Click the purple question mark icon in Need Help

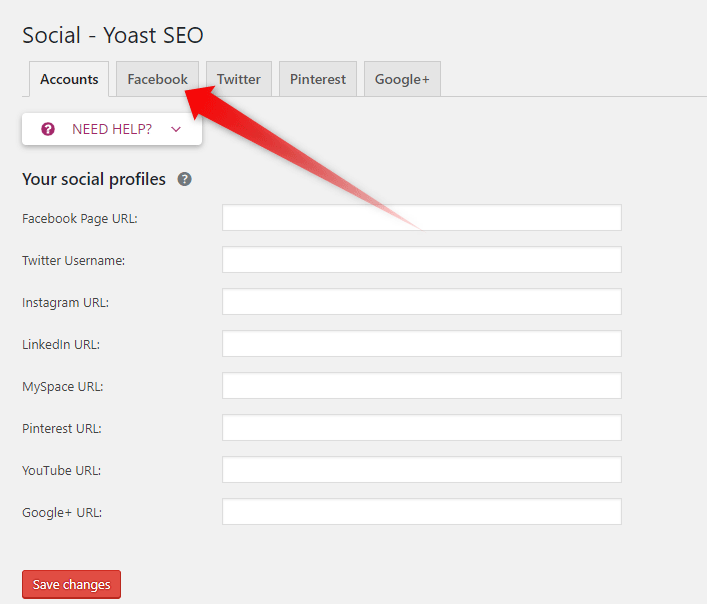(48, 129)
